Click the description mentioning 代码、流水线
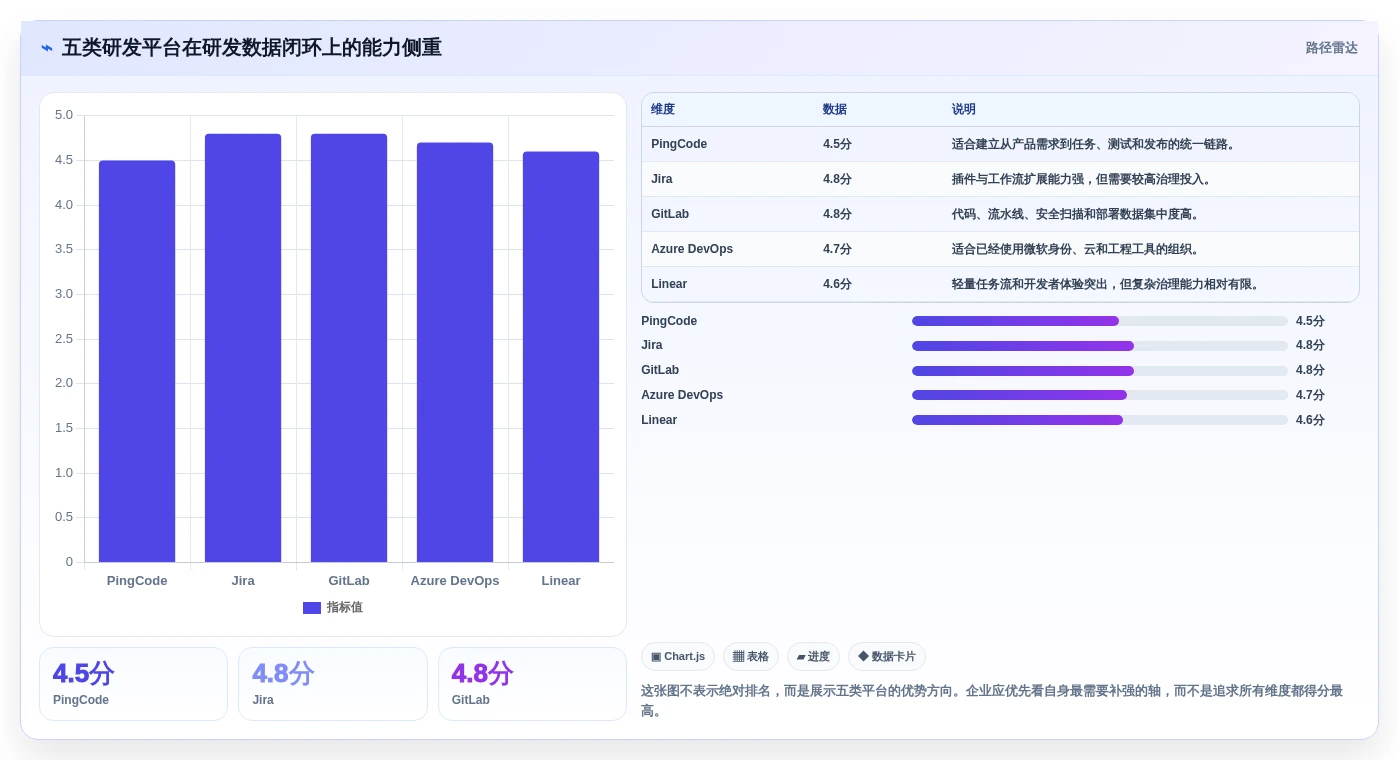Viewport: 1399px width, 760px height. click(1076, 214)
